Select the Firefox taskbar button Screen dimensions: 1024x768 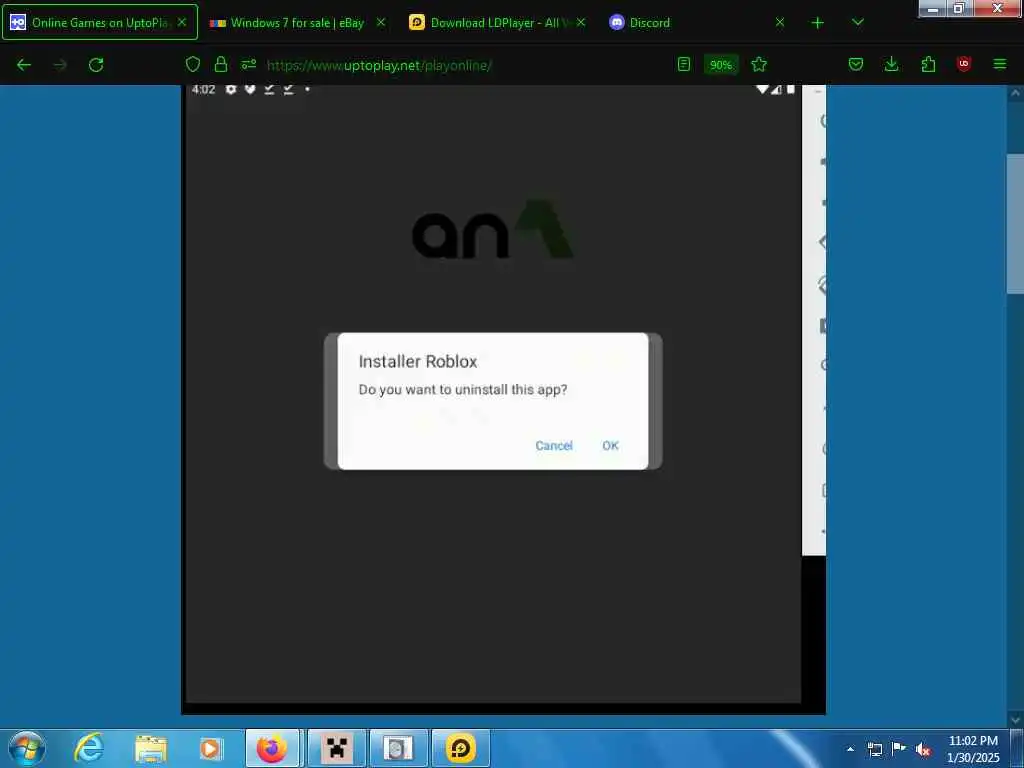(272, 748)
